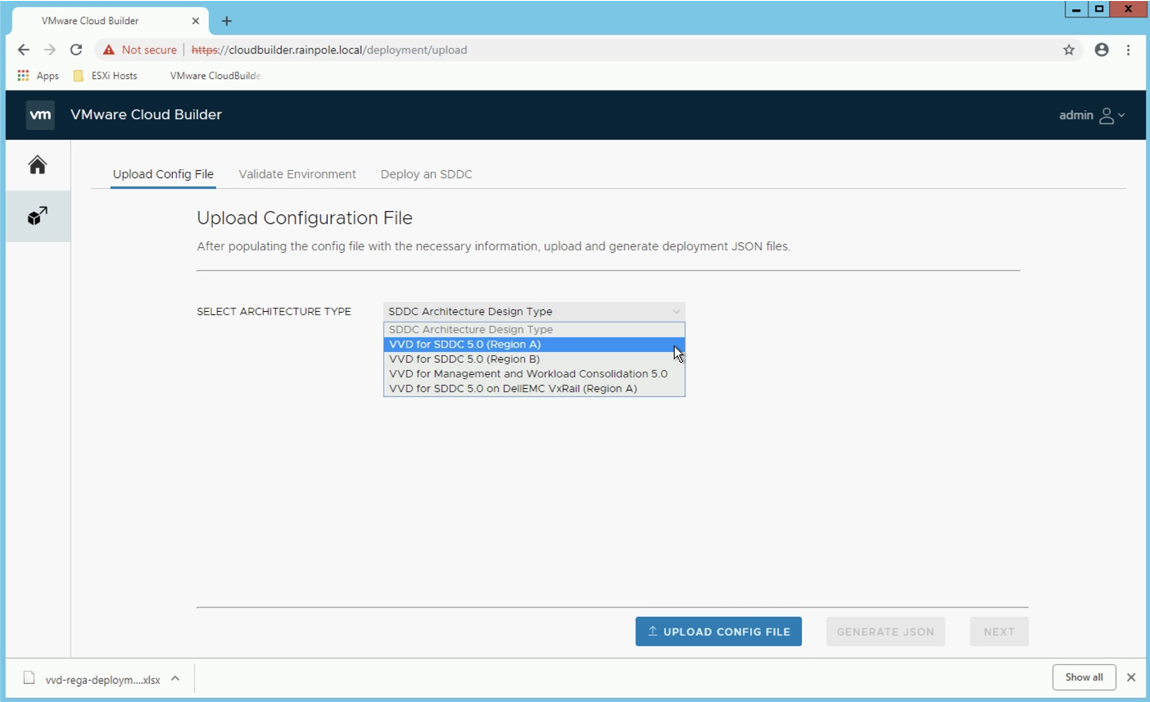Reload the Cloud Builder page

pos(76,50)
